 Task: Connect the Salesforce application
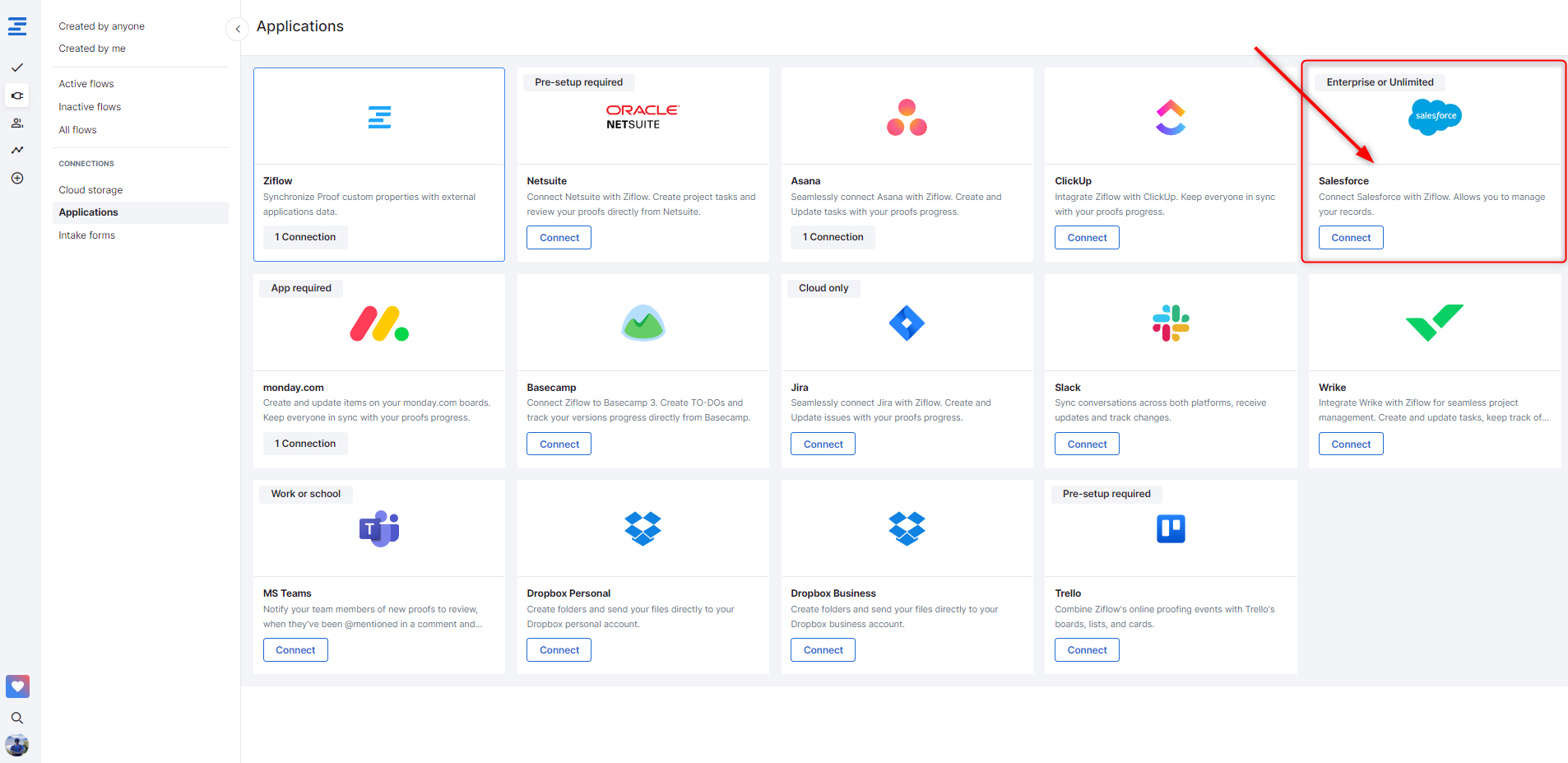[x=1350, y=238]
